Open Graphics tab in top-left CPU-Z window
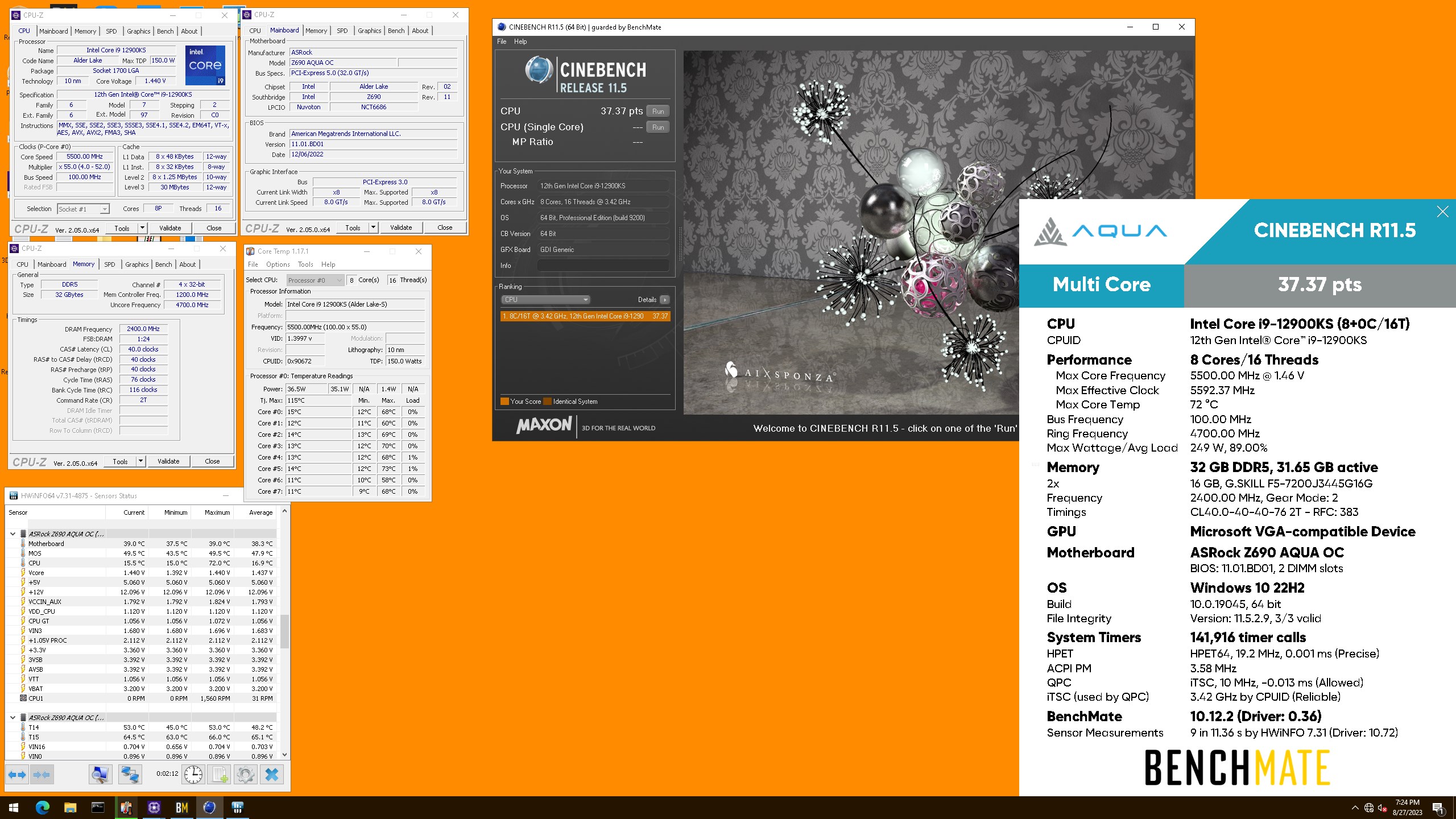This screenshot has height=819, width=1456. point(139,31)
